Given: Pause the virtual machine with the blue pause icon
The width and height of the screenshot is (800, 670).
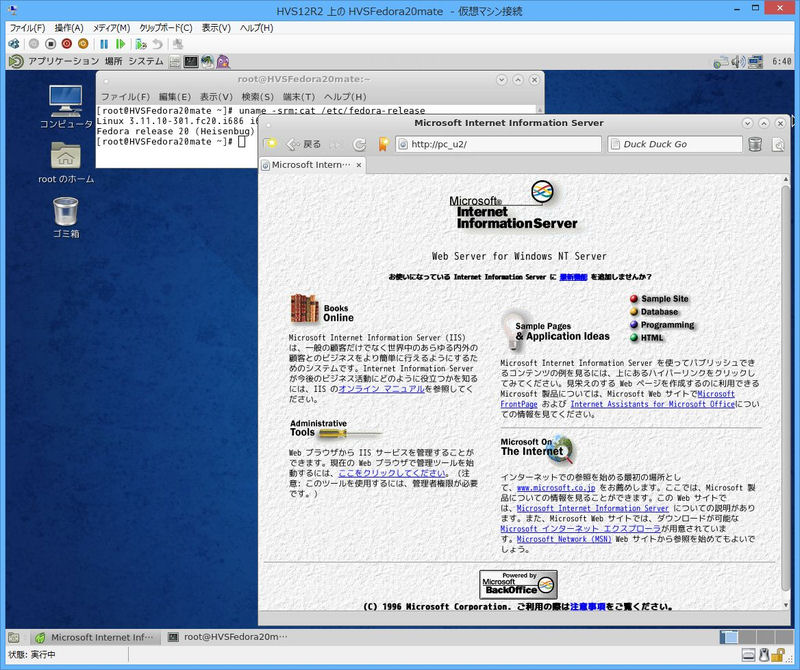Looking at the screenshot, I should pos(104,44).
